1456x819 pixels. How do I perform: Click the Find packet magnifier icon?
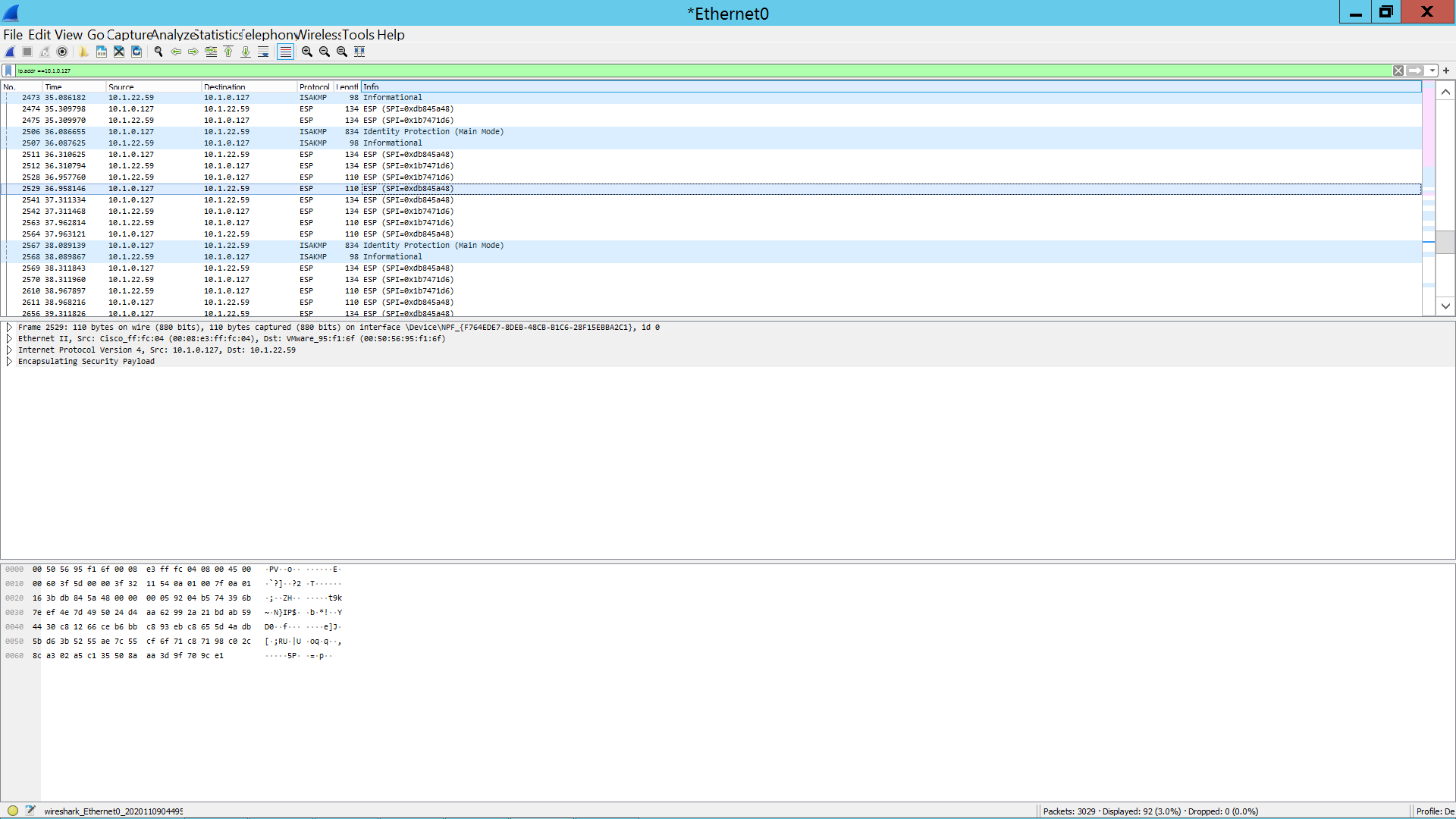(158, 52)
